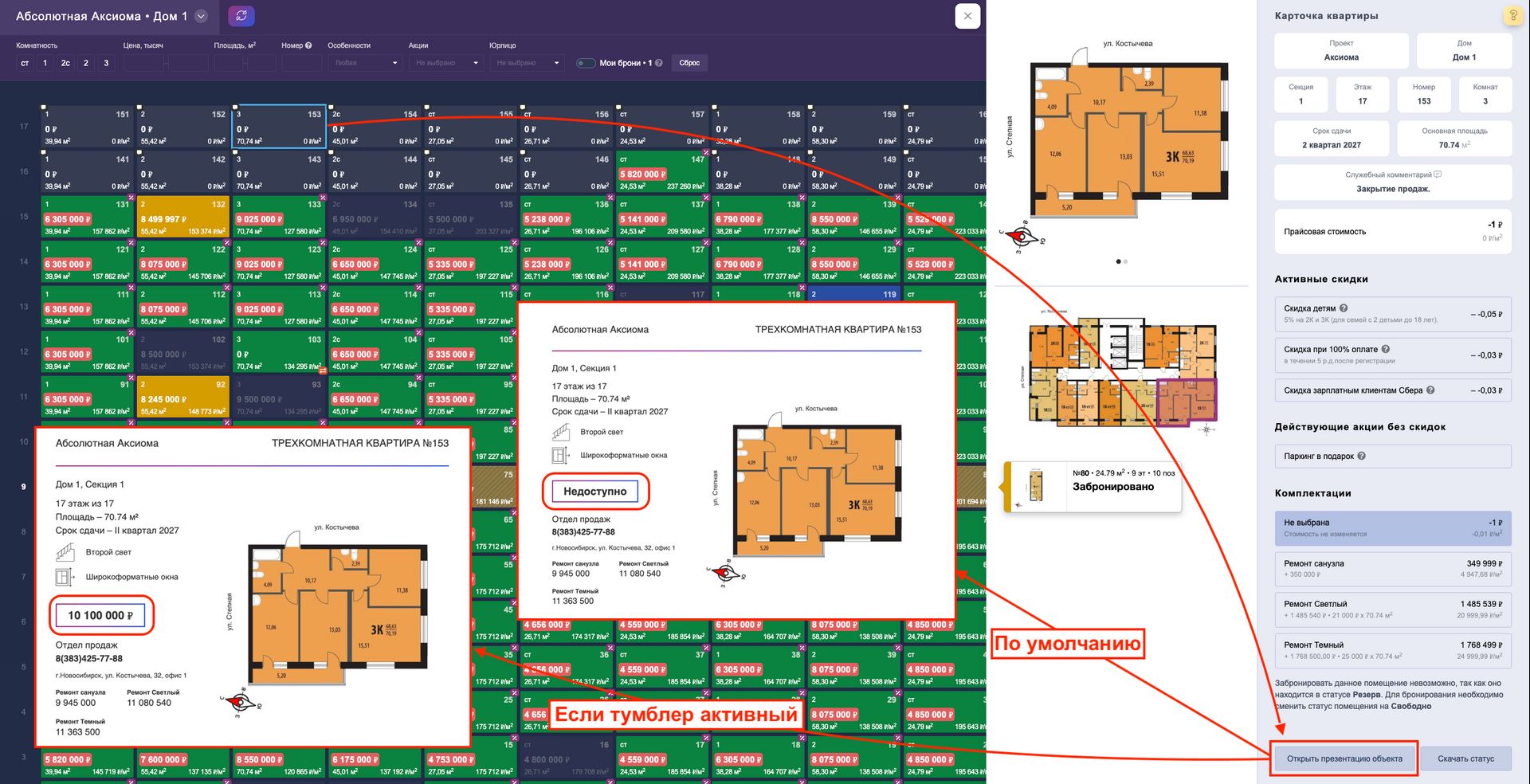Click the №80 Забронировано booking card
The height and width of the screenshot is (784, 1530).
click(1092, 486)
